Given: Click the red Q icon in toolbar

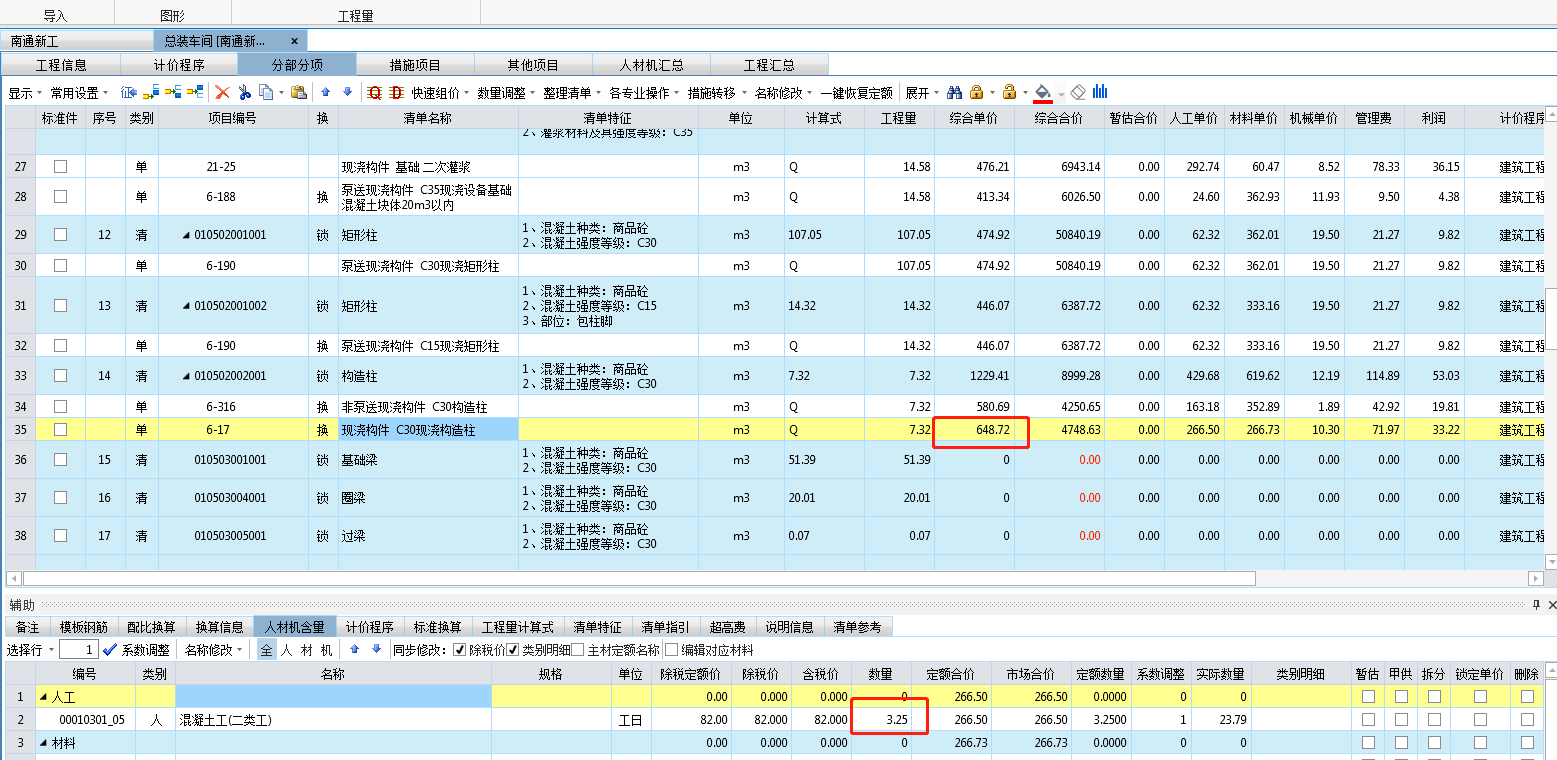Looking at the screenshot, I should 375,93.
